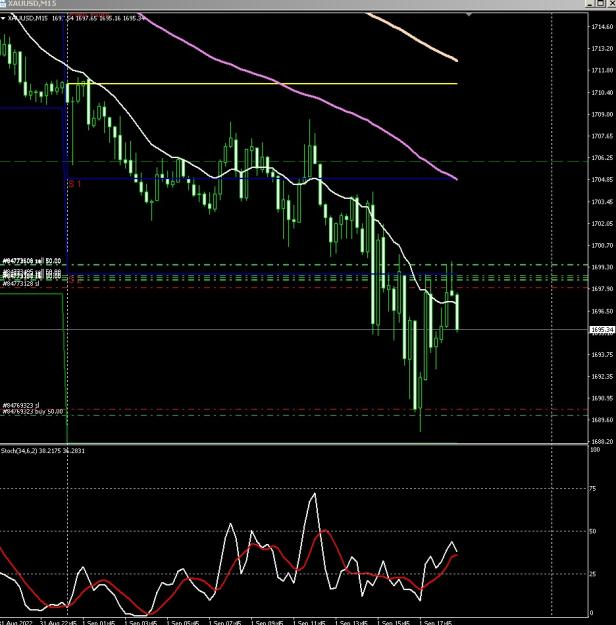This screenshot has width=616, height=625.
Task: Click the 1692.35 price axis label
Action: (602, 377)
